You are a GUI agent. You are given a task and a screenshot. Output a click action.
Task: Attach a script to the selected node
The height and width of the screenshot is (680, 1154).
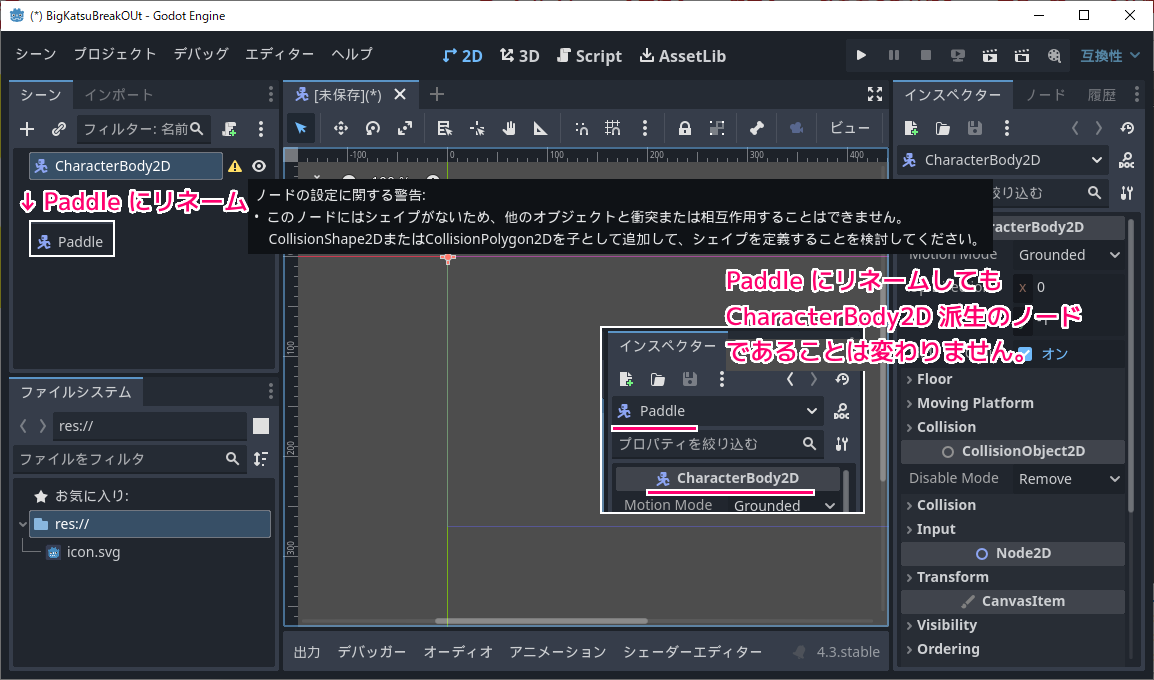pyautogui.click(x=230, y=129)
